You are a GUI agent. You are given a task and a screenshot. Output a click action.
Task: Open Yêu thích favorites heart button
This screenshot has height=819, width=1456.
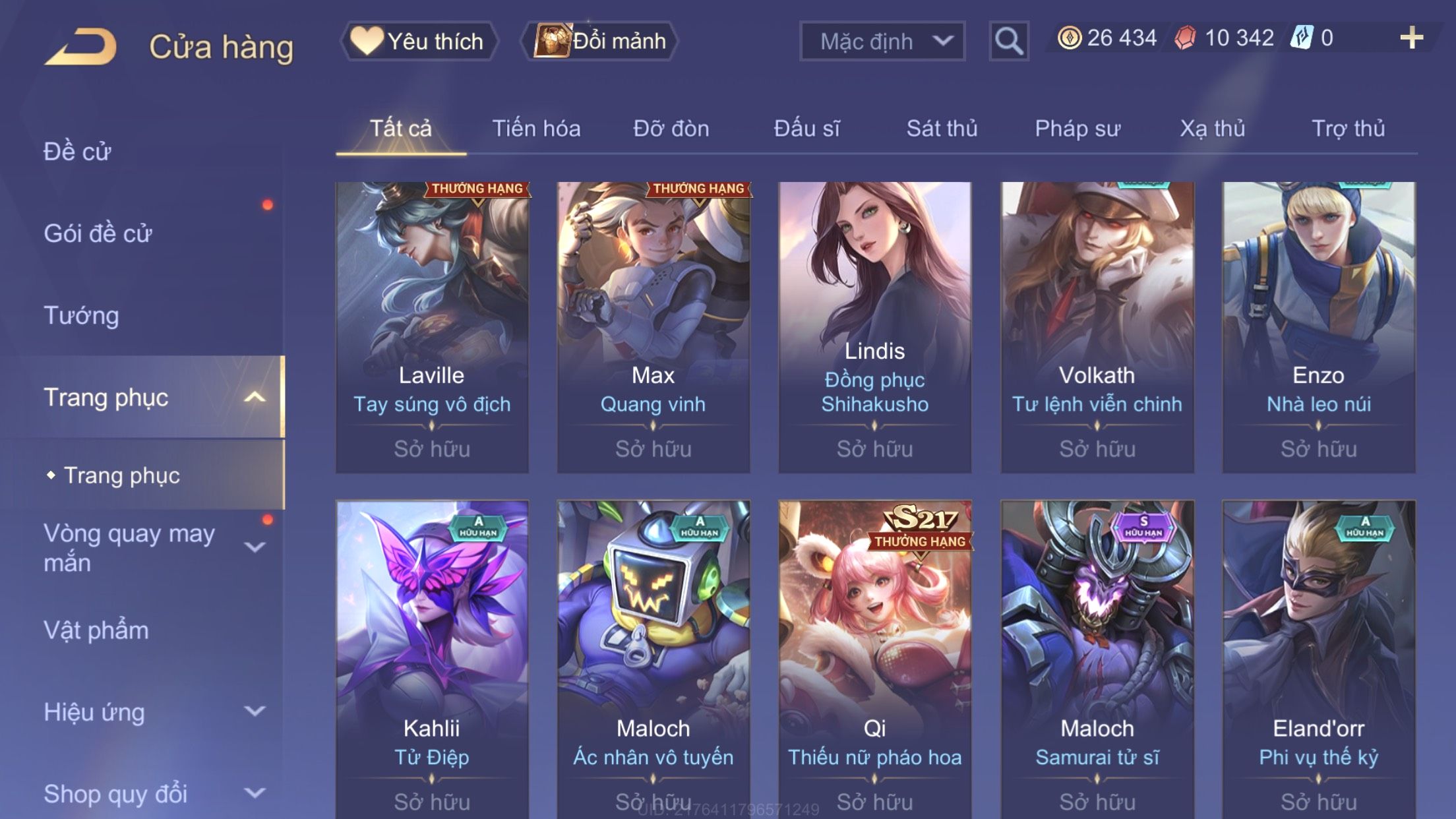(419, 41)
